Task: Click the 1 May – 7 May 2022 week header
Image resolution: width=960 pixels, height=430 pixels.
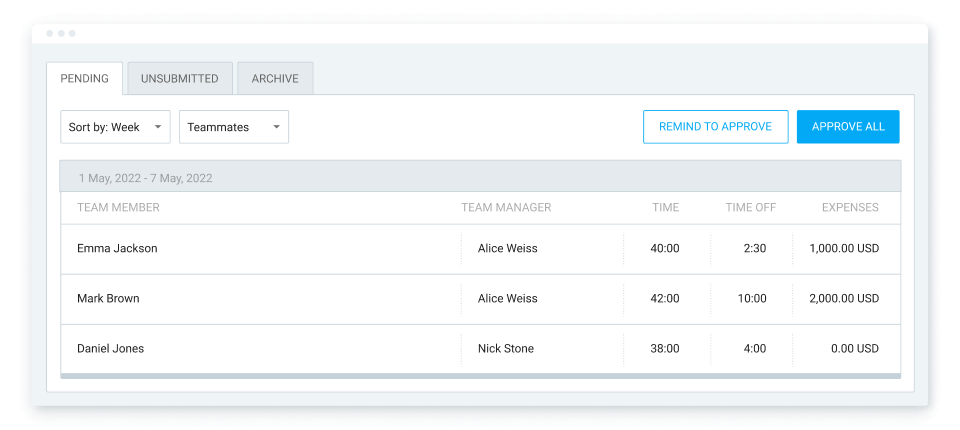Action: coord(481,178)
